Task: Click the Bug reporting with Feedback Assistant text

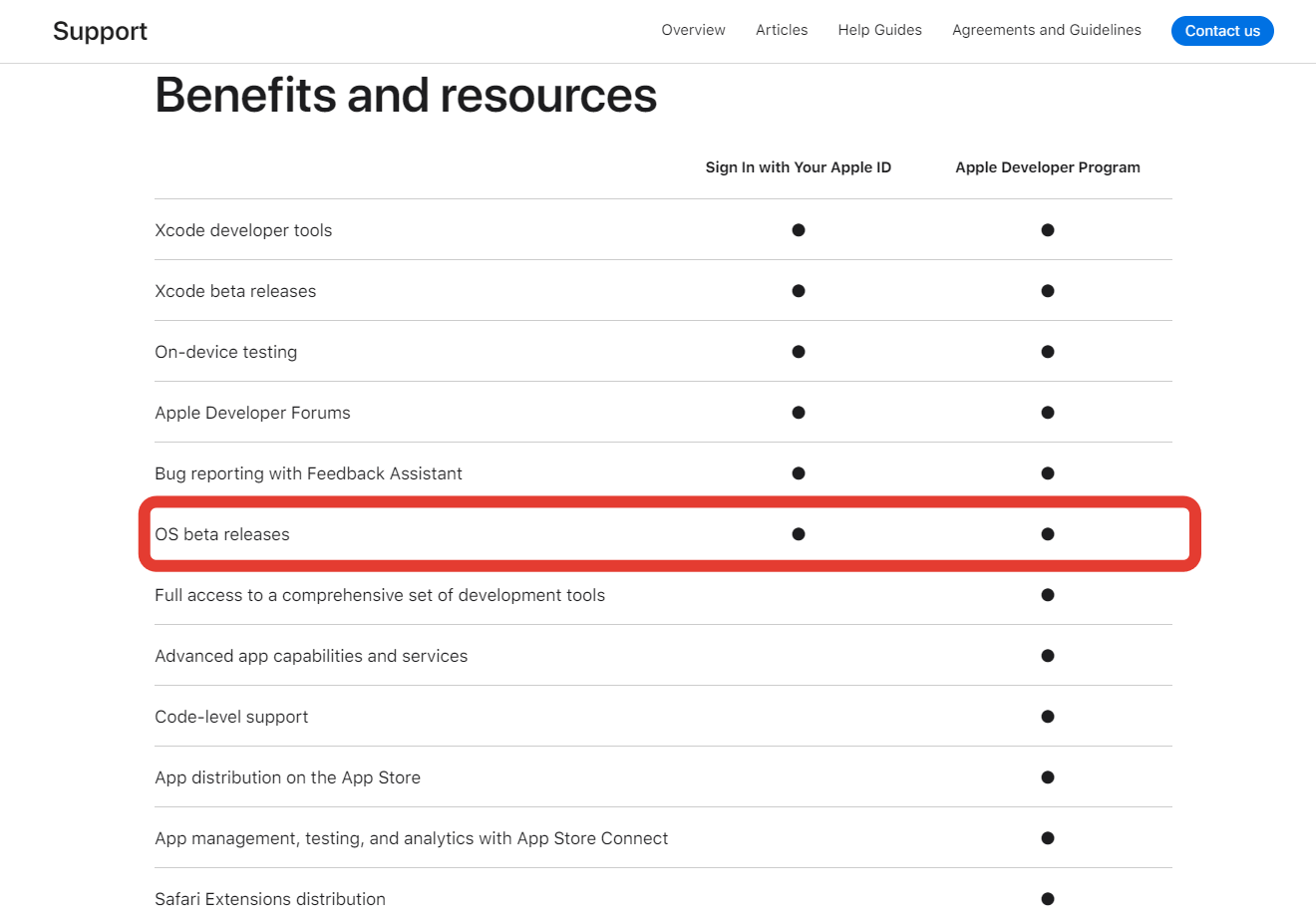Action: 308,473
